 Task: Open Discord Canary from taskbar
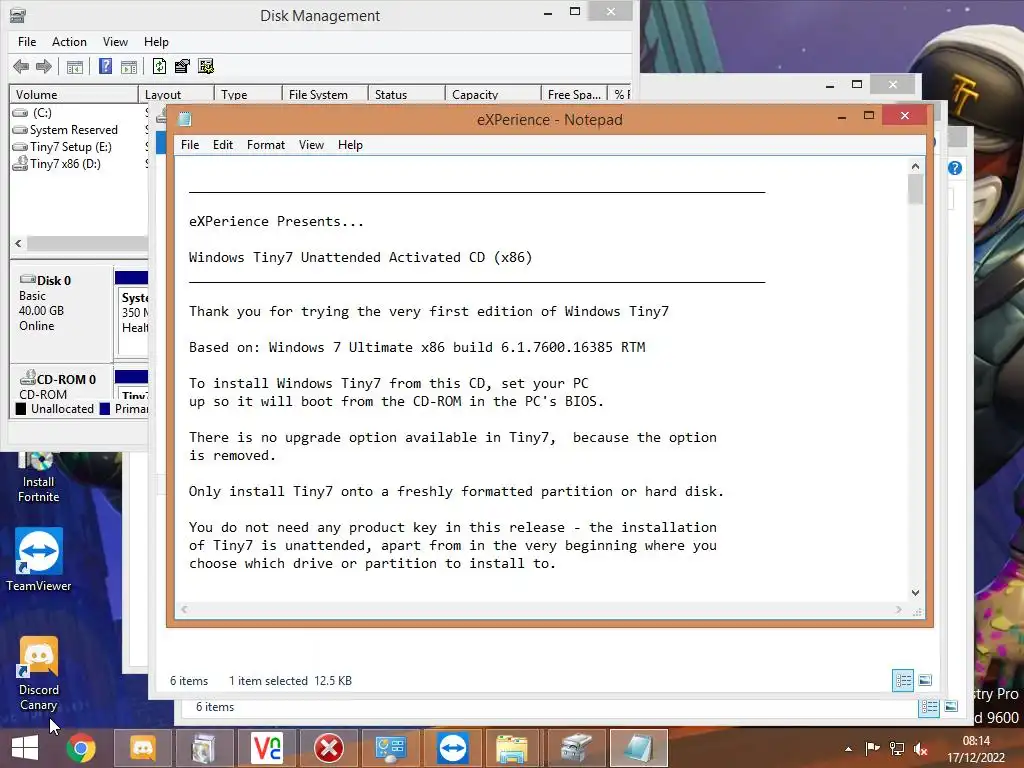(x=142, y=748)
